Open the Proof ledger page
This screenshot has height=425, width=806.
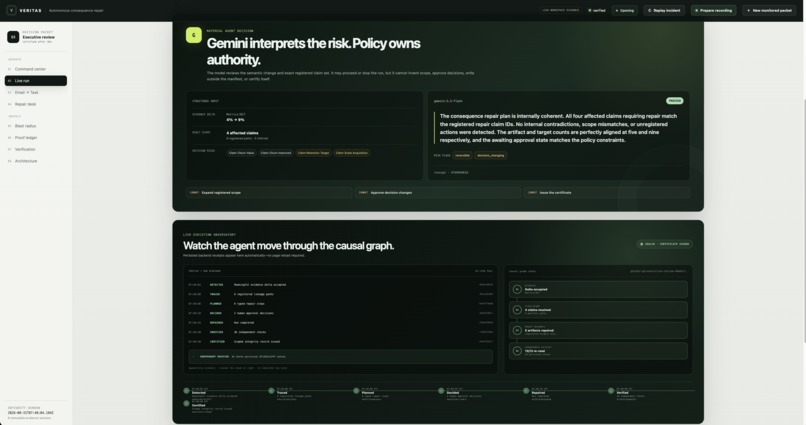click(x=35, y=138)
